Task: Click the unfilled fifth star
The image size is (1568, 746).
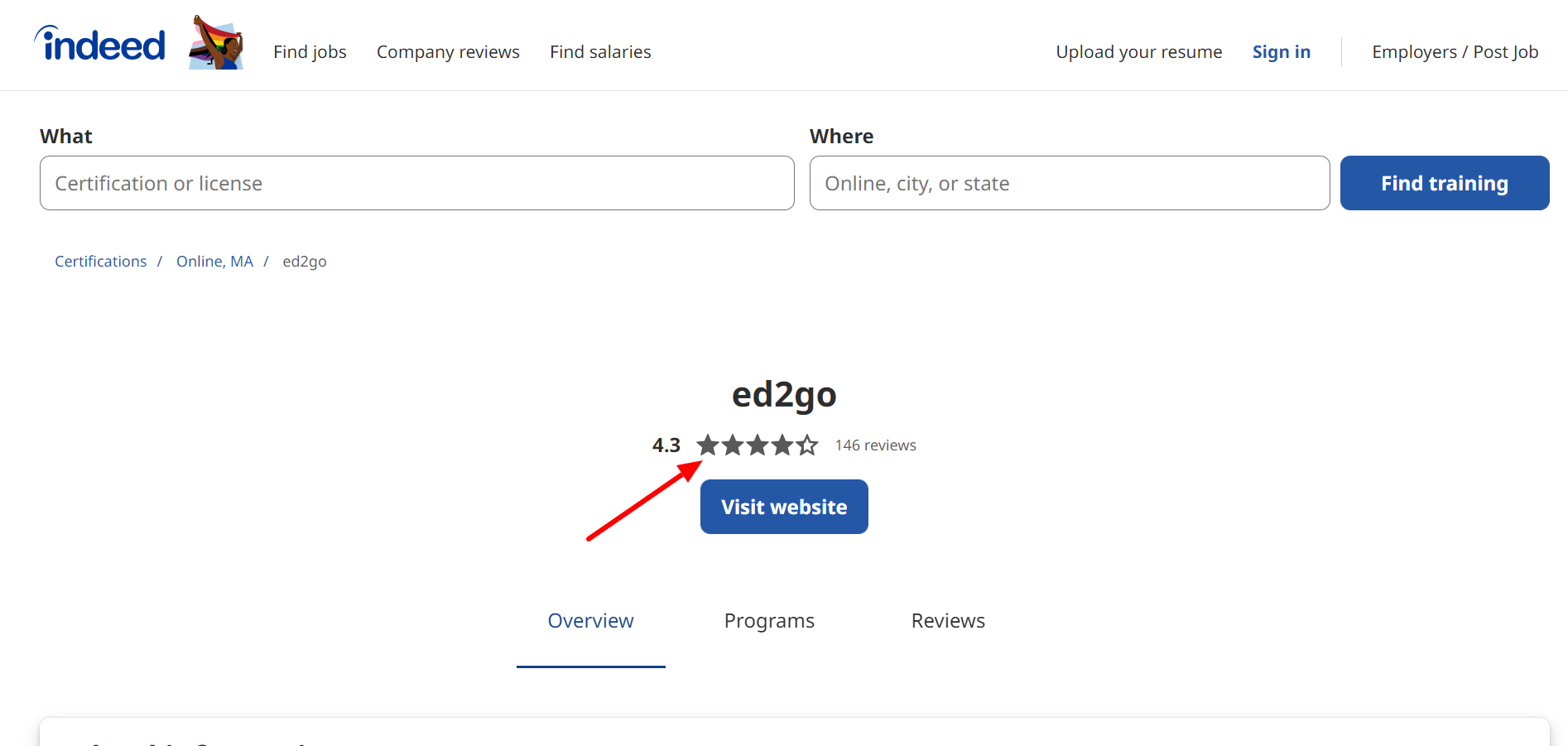Action: (x=807, y=445)
